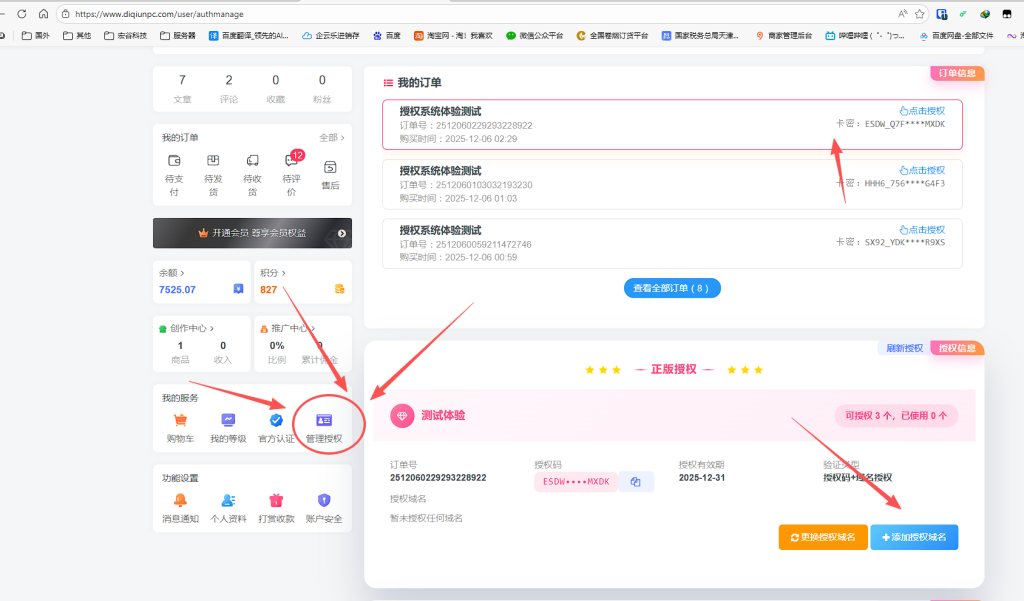Copy the authorization code ESDW****MXDK
The image size is (1024, 601).
(637, 481)
